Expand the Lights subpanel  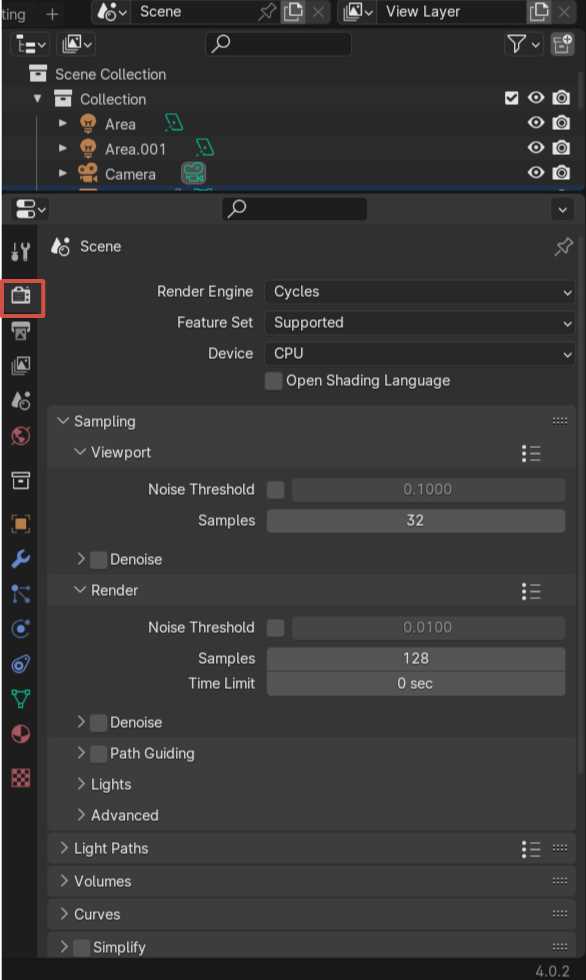pyautogui.click(x=81, y=784)
